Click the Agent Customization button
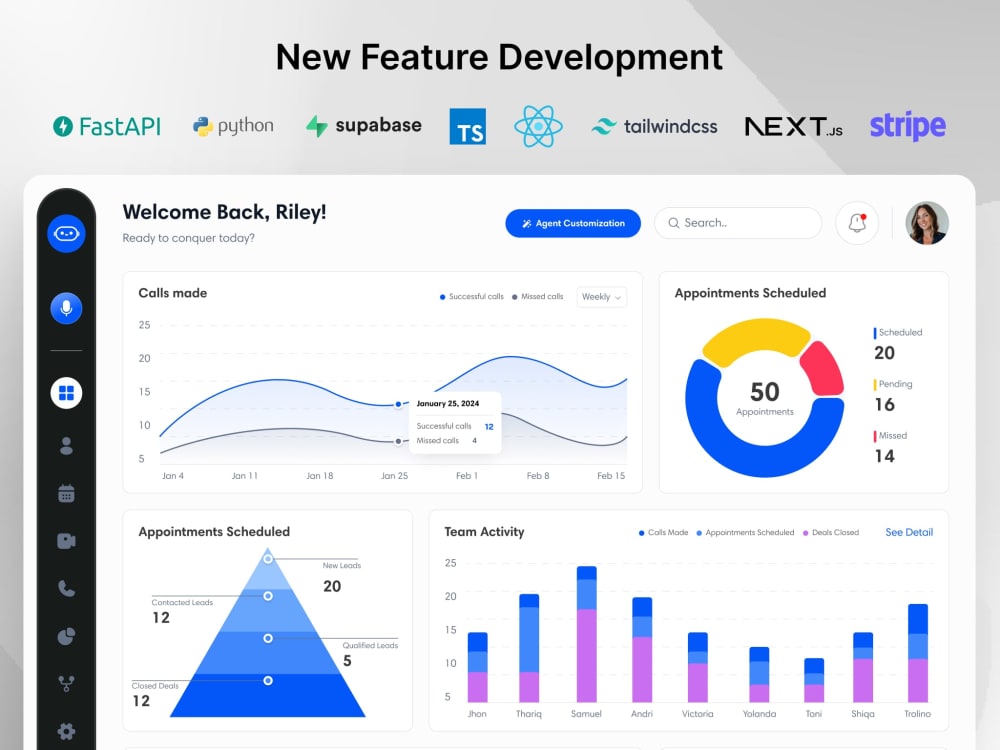The image size is (1000, 750). (573, 223)
